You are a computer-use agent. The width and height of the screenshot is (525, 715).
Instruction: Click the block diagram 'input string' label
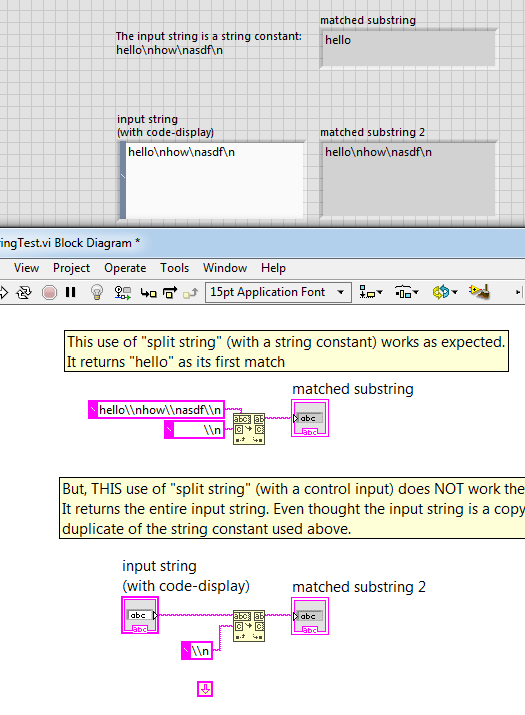186,576
